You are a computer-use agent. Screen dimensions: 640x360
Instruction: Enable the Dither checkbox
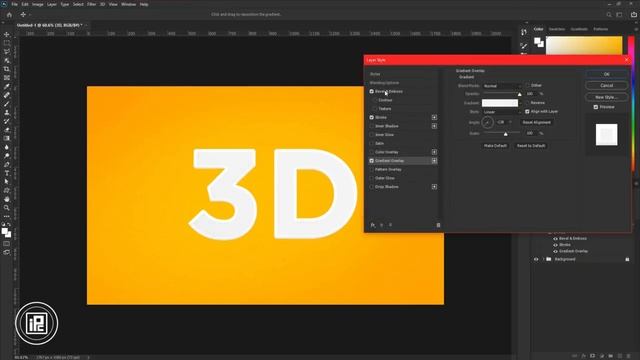click(x=527, y=85)
